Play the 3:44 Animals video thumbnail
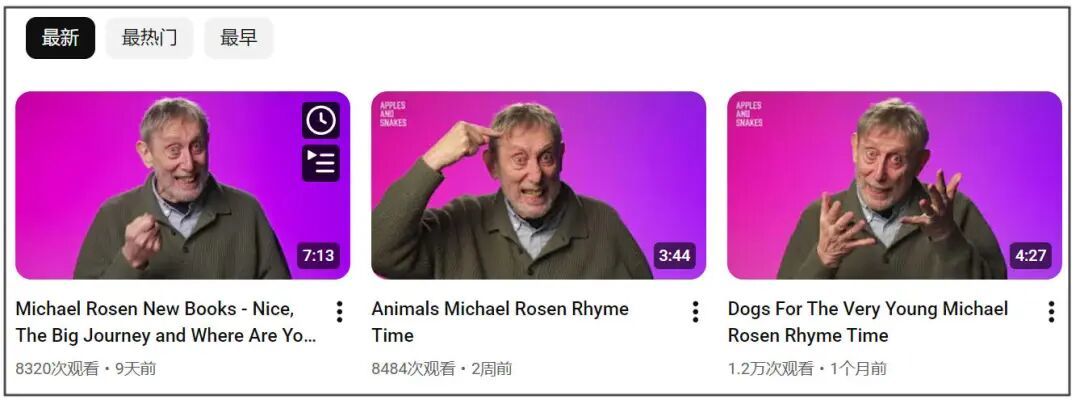The height and width of the screenshot is (404, 1080). tap(539, 185)
